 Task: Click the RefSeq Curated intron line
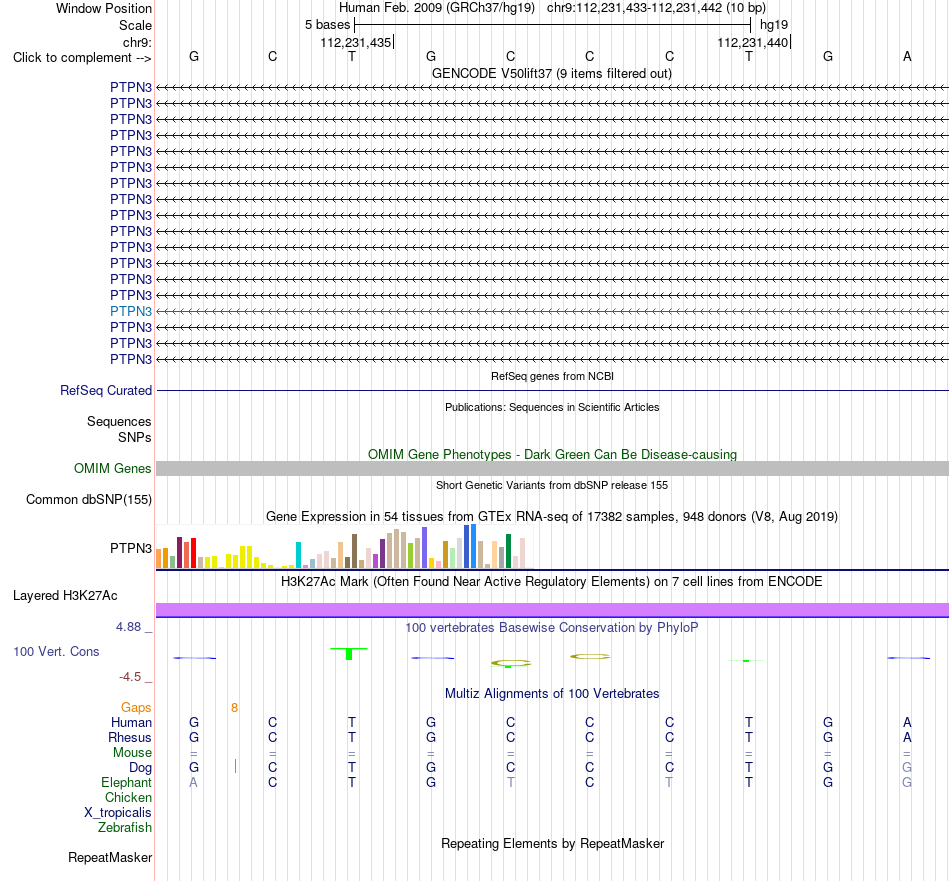552,390
